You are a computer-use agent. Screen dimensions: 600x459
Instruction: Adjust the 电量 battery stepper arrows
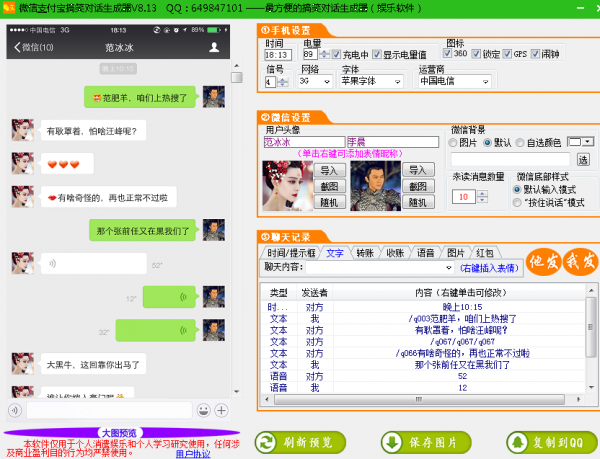pyautogui.click(x=324, y=54)
